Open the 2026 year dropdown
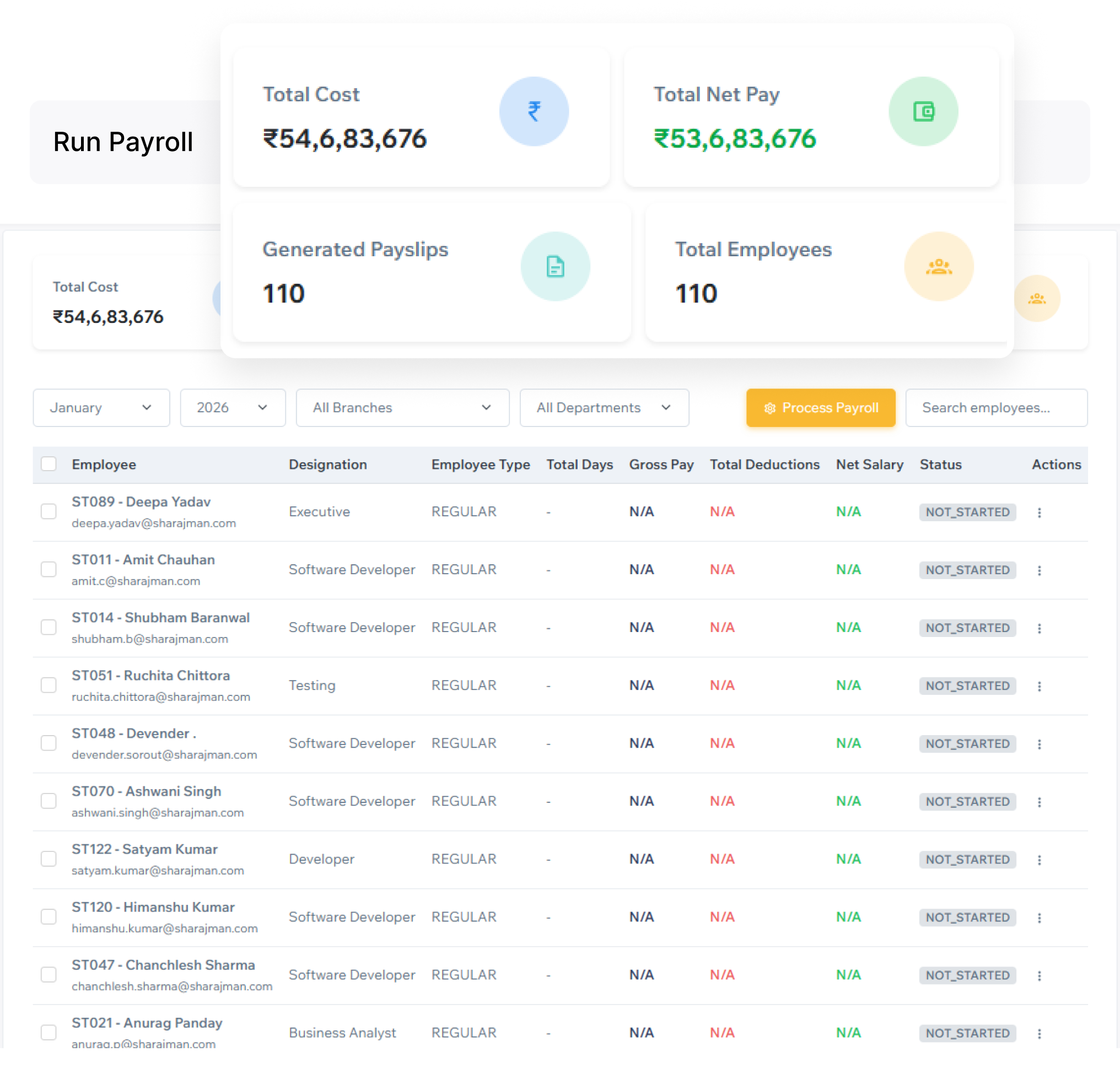This screenshot has width=1120, height=1085. point(232,408)
